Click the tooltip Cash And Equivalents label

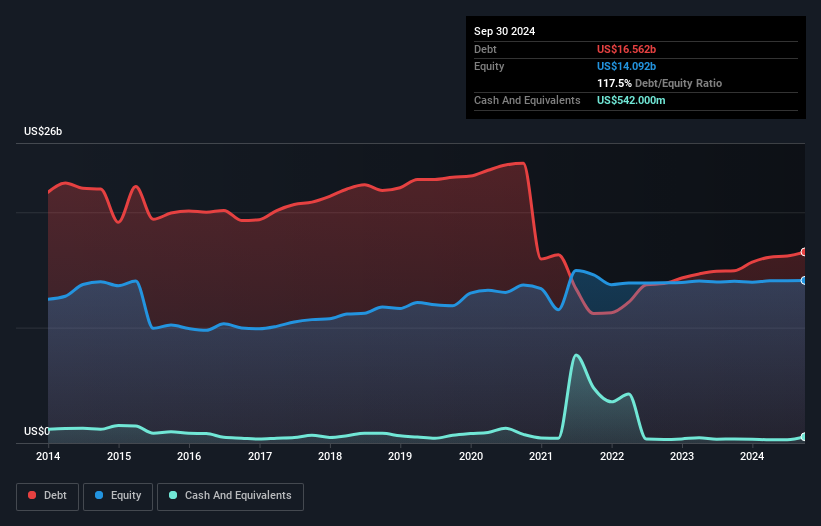click(x=527, y=100)
